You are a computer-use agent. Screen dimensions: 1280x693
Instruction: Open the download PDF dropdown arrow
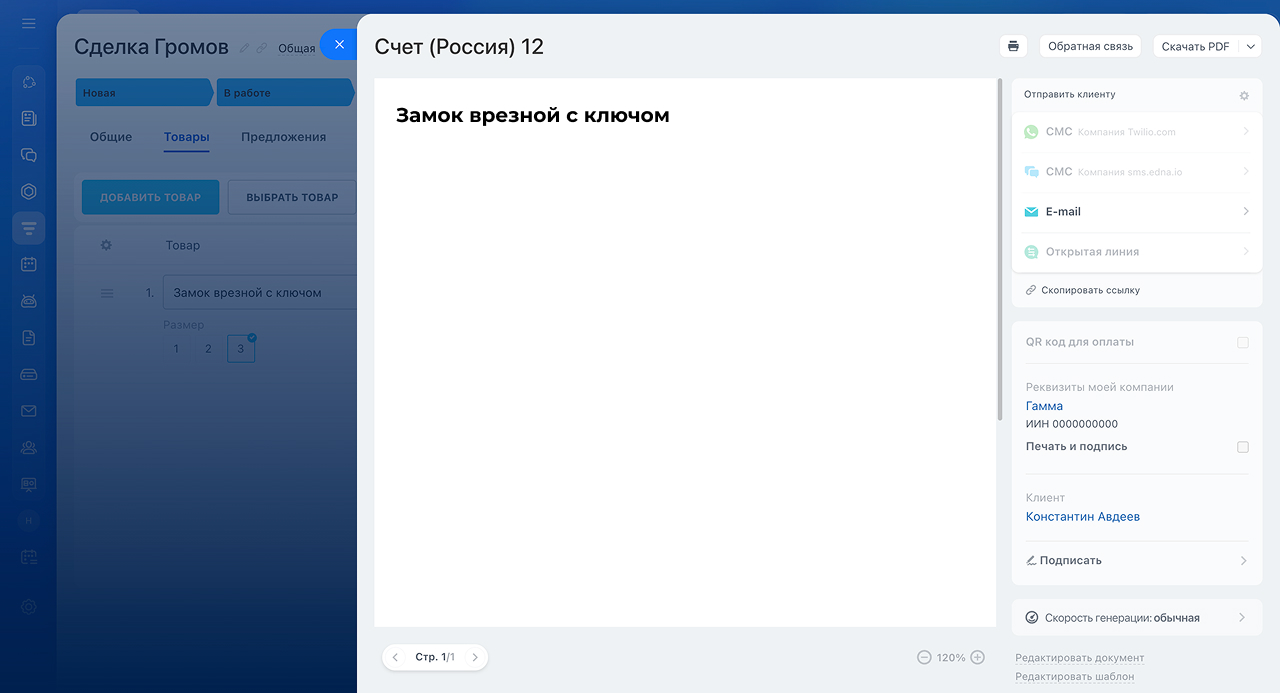[1251, 46]
